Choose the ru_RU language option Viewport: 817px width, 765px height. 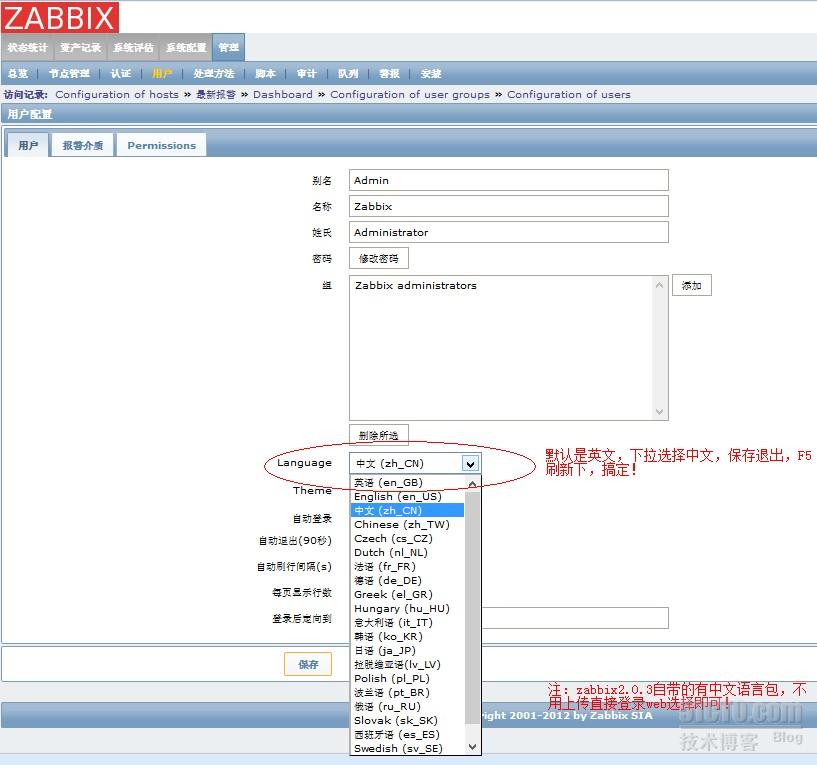point(407,707)
